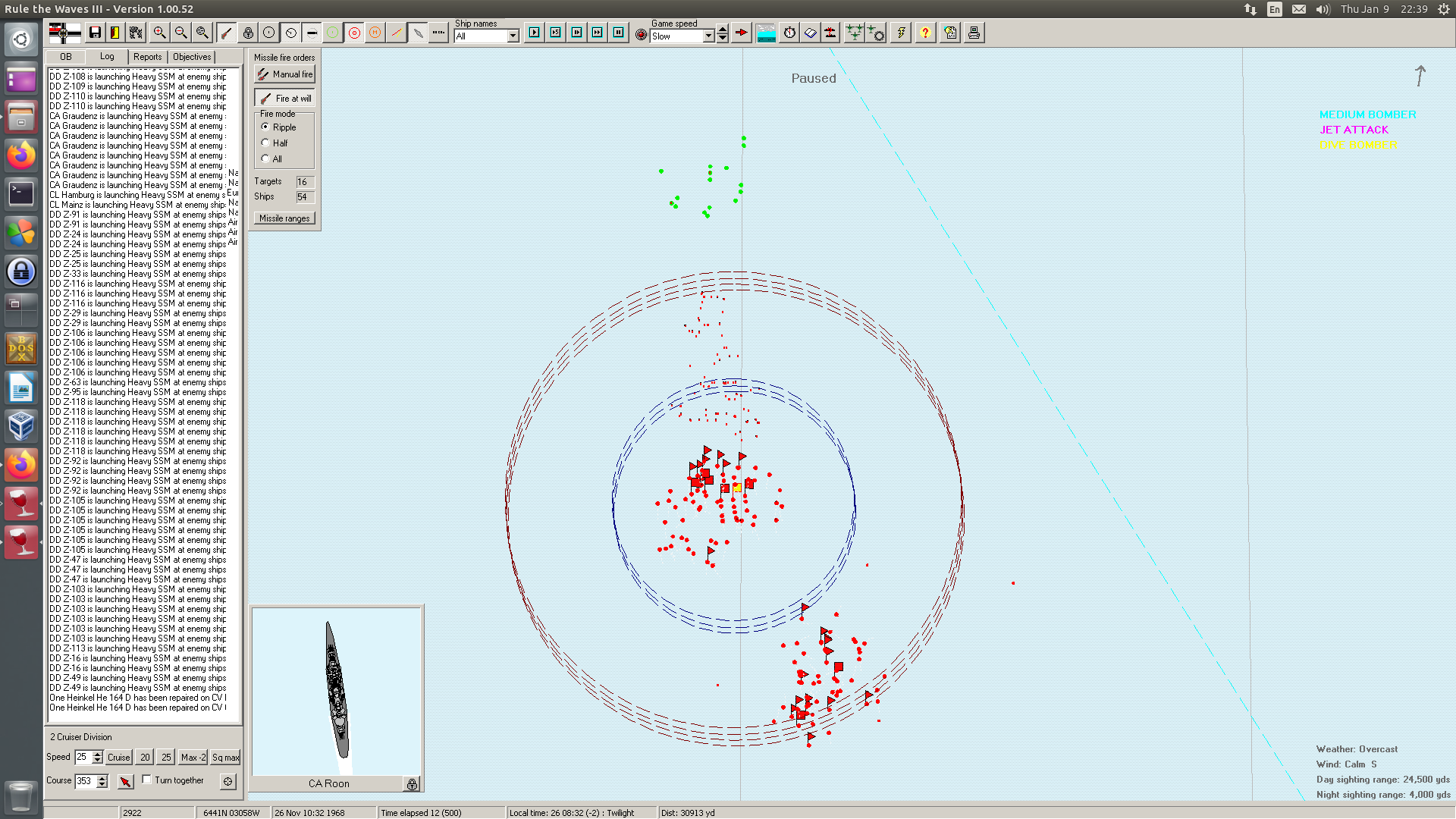This screenshot has height=819, width=1456.
Task: Click the gears settings toolbar icon
Action: tap(136, 33)
